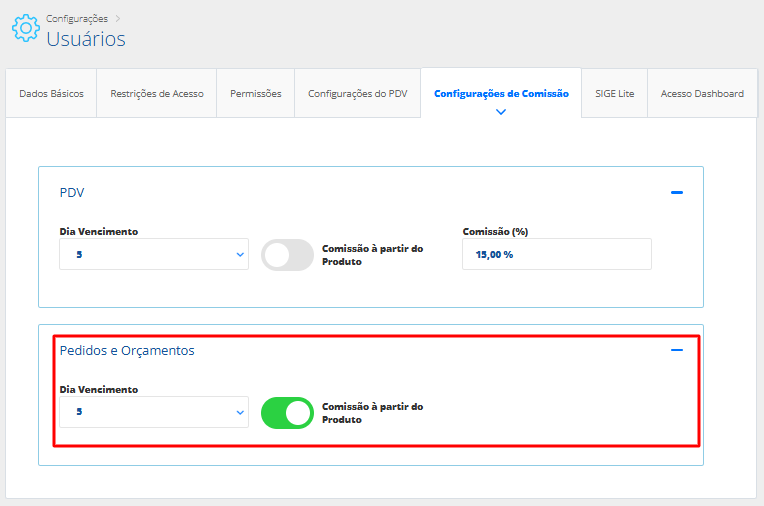Enable product commission toggle in PDV
The height and width of the screenshot is (506, 764).
click(287, 255)
